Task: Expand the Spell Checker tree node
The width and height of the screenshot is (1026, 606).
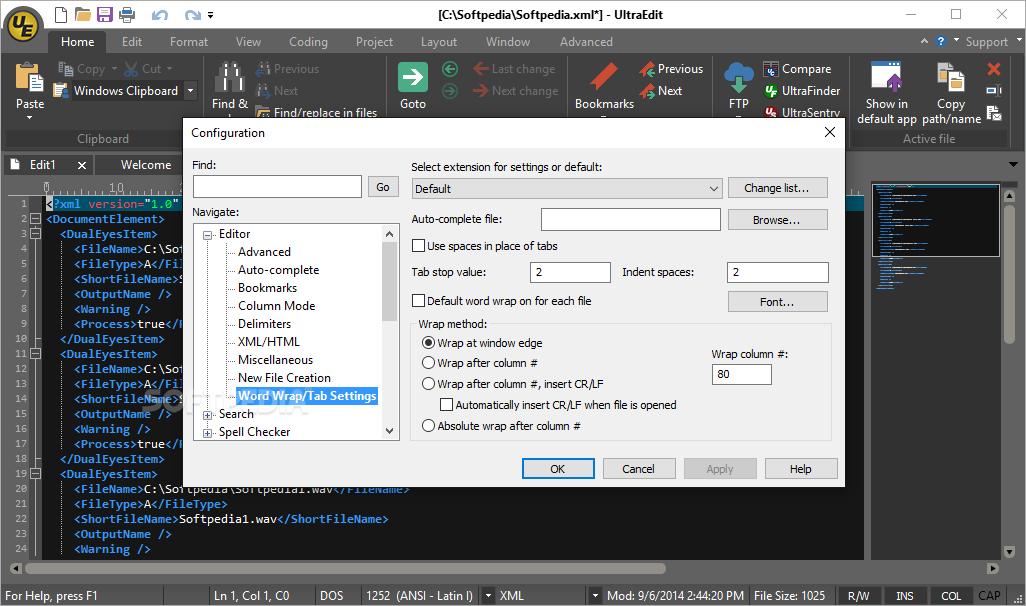Action: tap(207, 433)
